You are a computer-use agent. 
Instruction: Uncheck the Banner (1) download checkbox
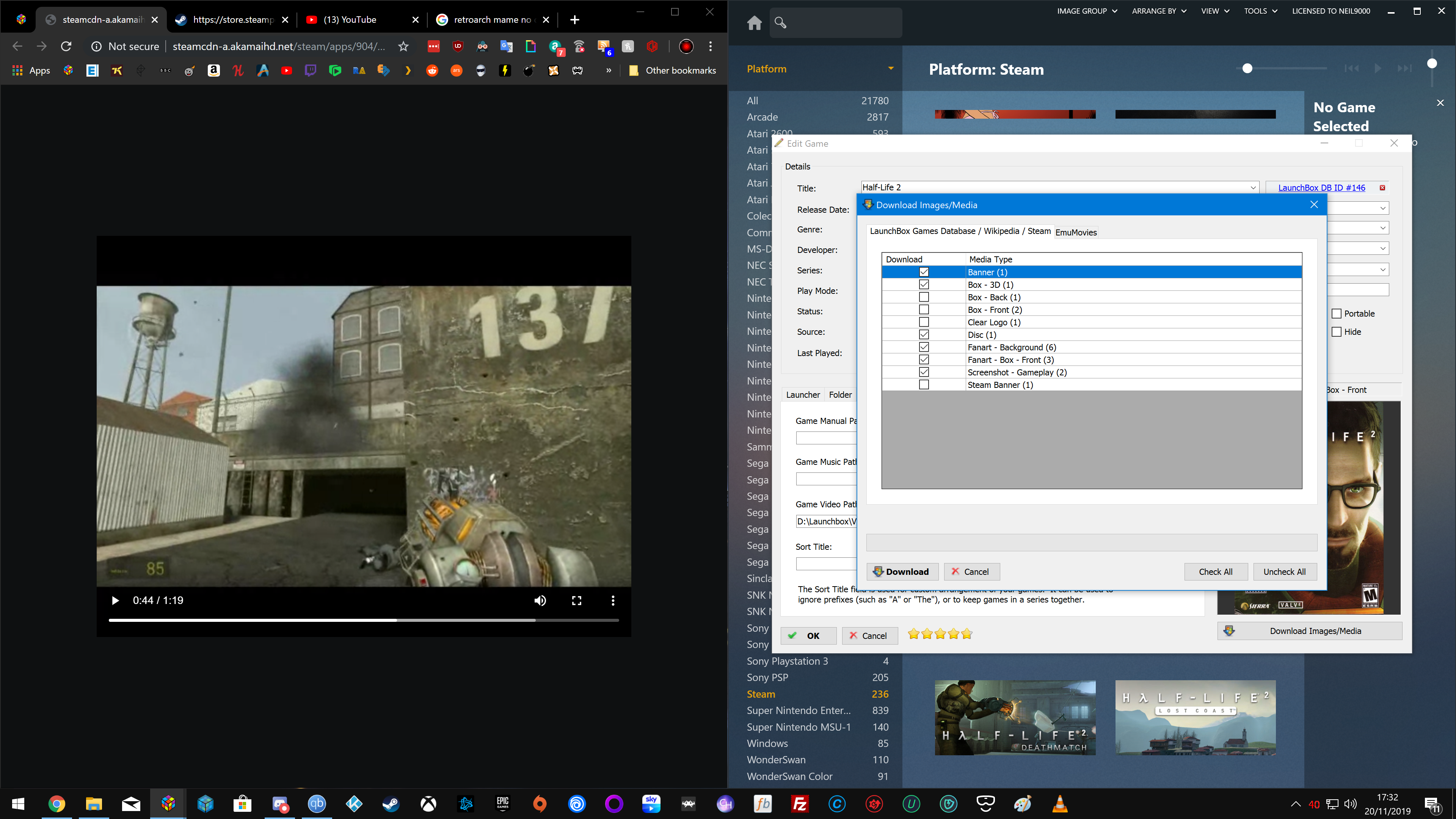coord(924,272)
